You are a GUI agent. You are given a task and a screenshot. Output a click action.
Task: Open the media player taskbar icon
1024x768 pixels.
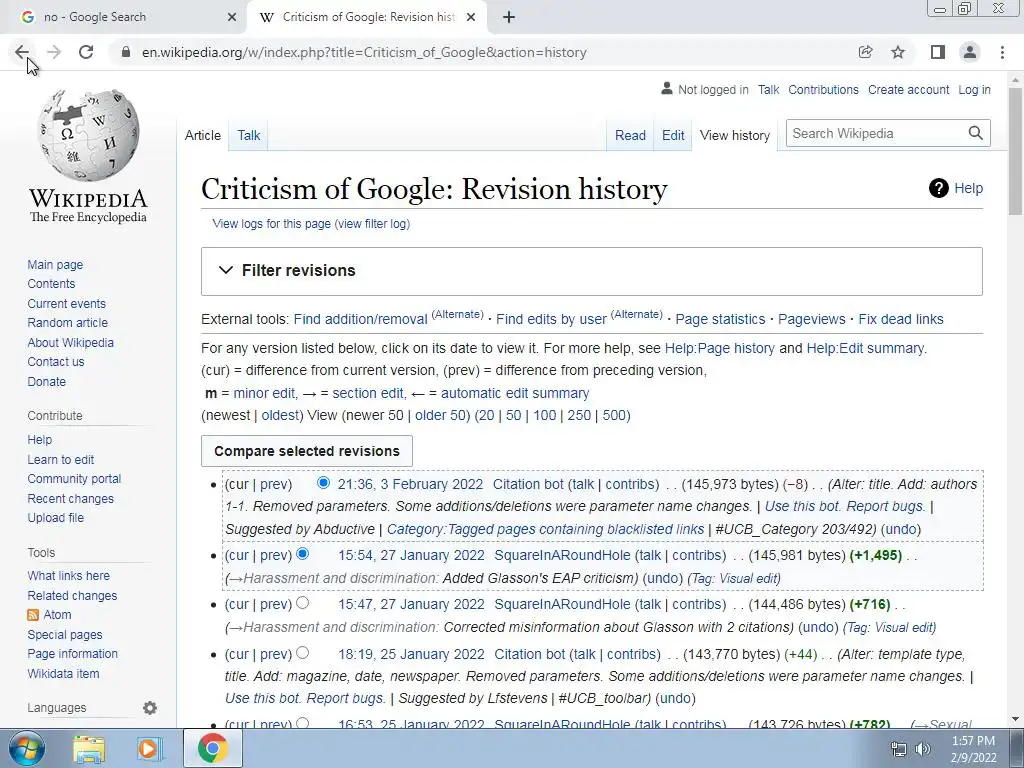point(149,748)
